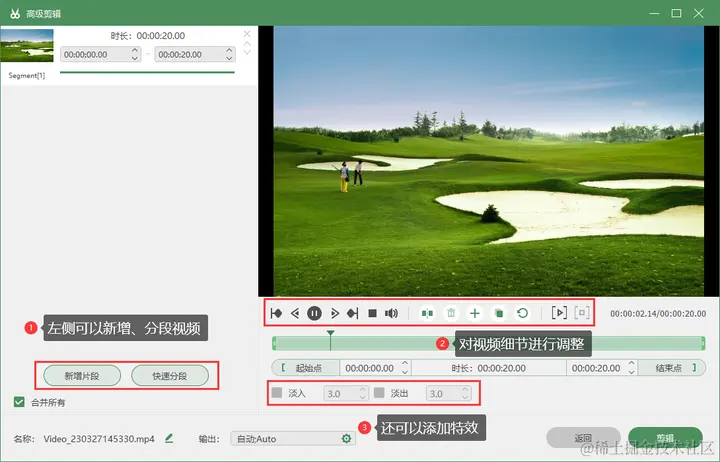Viewport: 720px width, 462px height.
Task: Stop the video playback
Action: click(x=372, y=313)
